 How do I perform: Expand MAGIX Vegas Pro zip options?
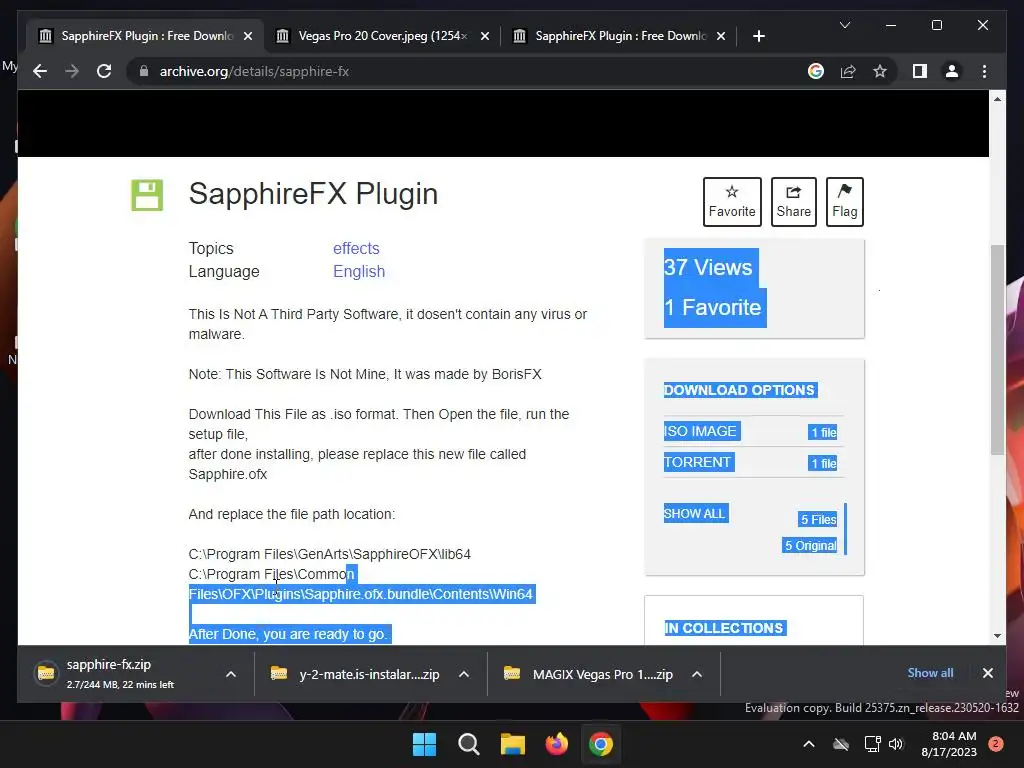[x=697, y=674]
